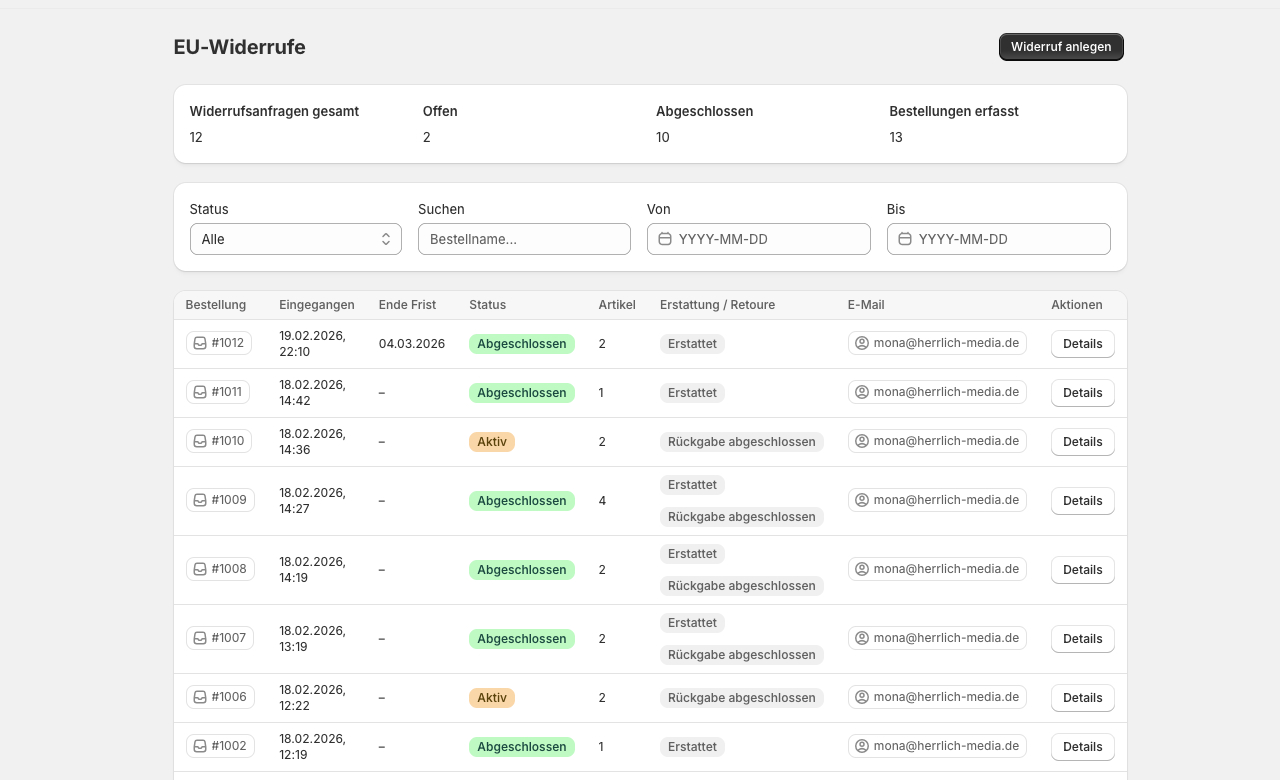Click the inbox icon for order #1012
The image size is (1280, 780).
(x=200, y=343)
